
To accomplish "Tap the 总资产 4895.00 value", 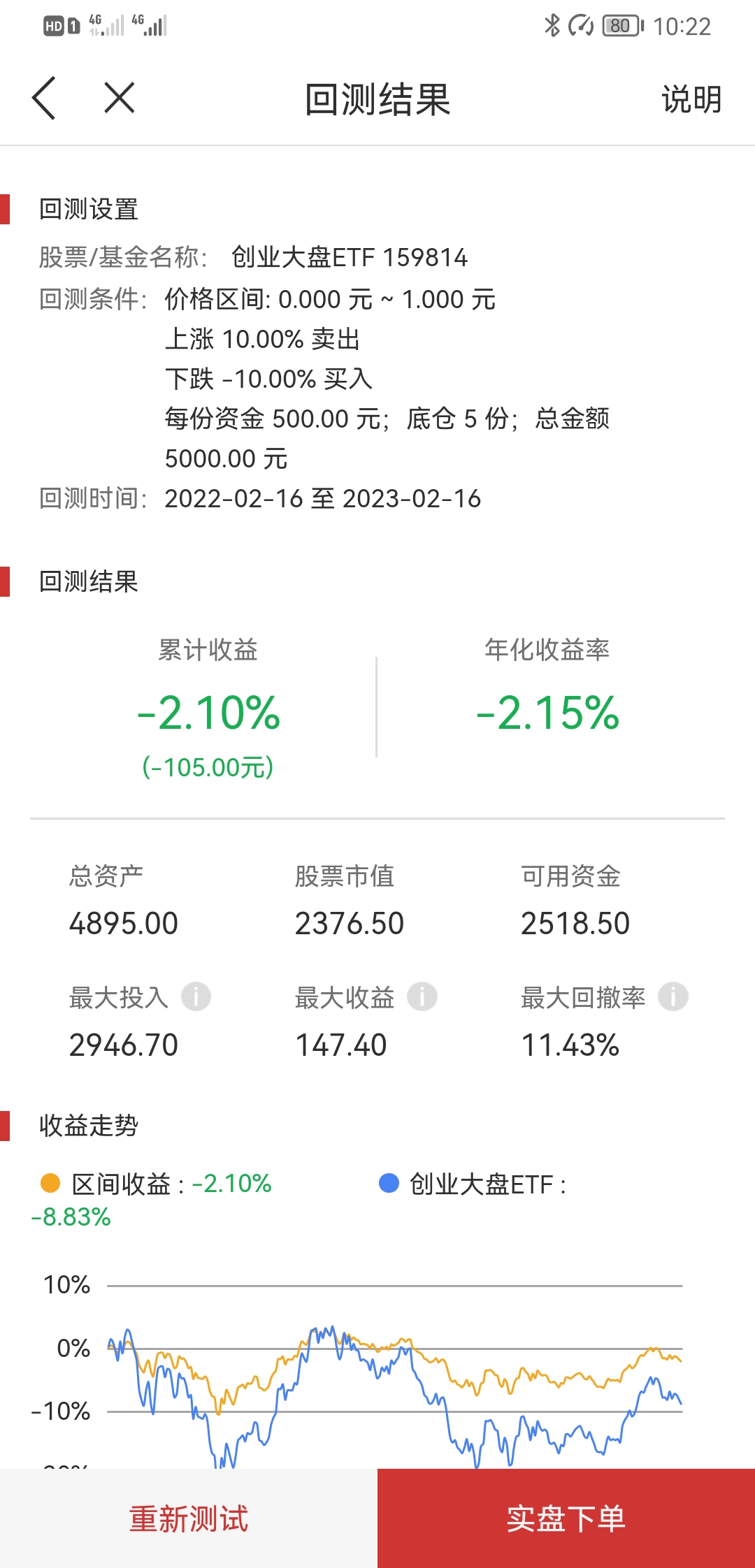I will pyautogui.click(x=124, y=923).
